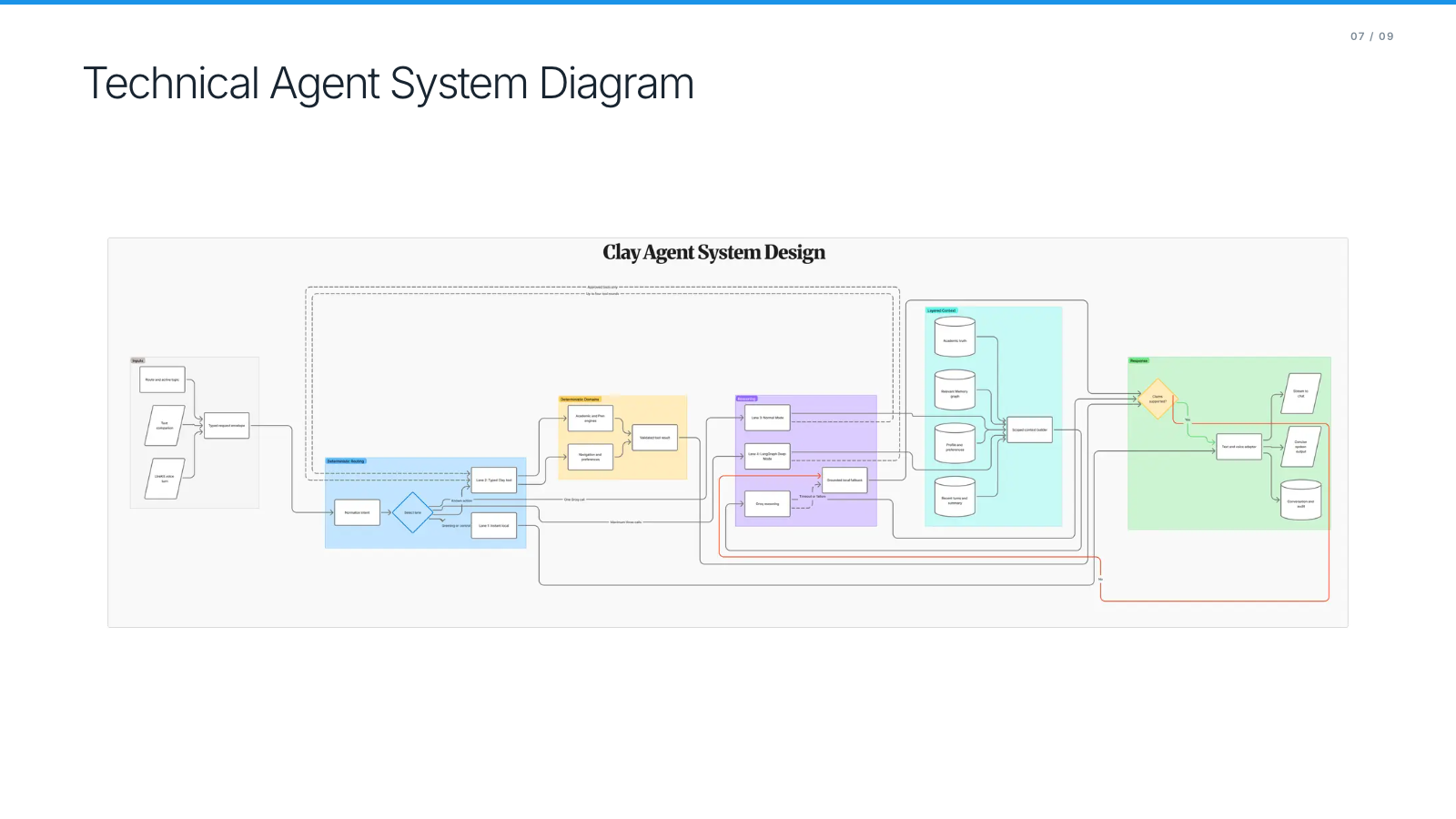This screenshot has width=1456, height=819.
Task: Select the "Scoped context builder" node
Action: (1029, 430)
